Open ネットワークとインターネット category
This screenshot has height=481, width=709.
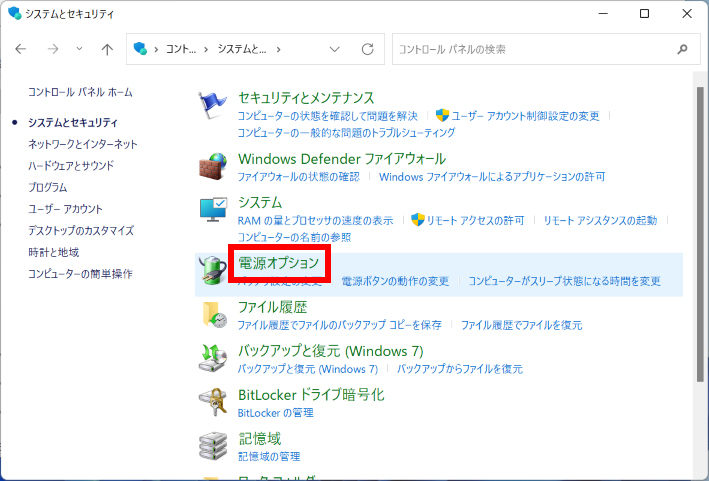(x=83, y=144)
